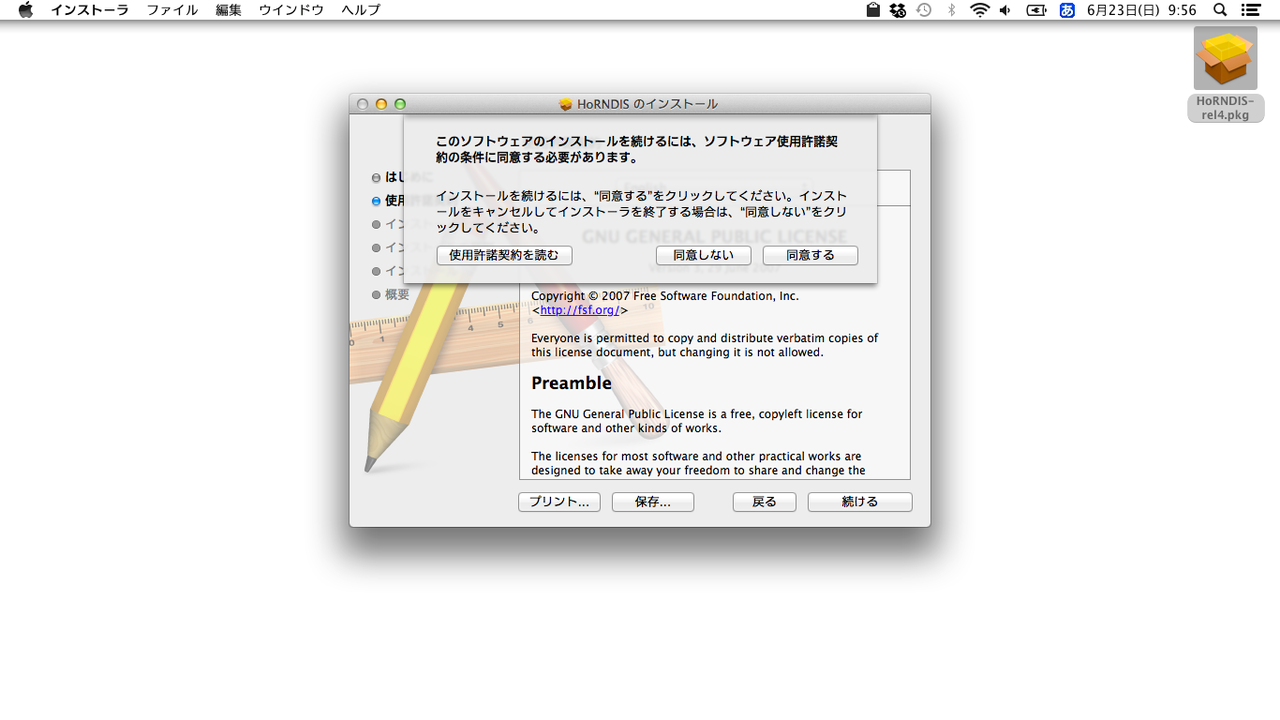Click the 概要 step in installer sidebar
The image size is (1280, 720).
(x=391, y=295)
